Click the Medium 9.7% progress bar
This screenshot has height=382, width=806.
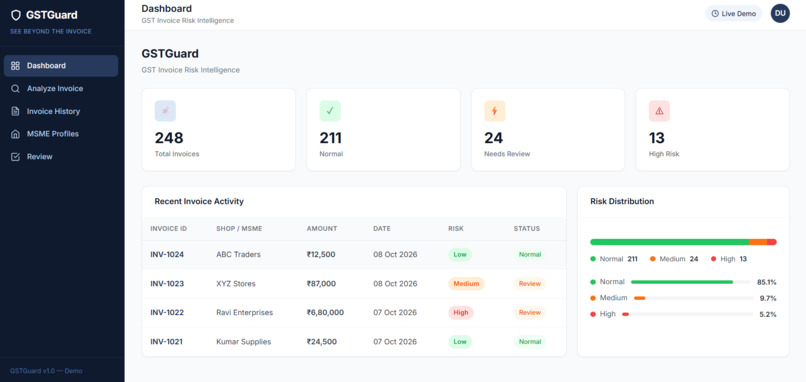693,298
